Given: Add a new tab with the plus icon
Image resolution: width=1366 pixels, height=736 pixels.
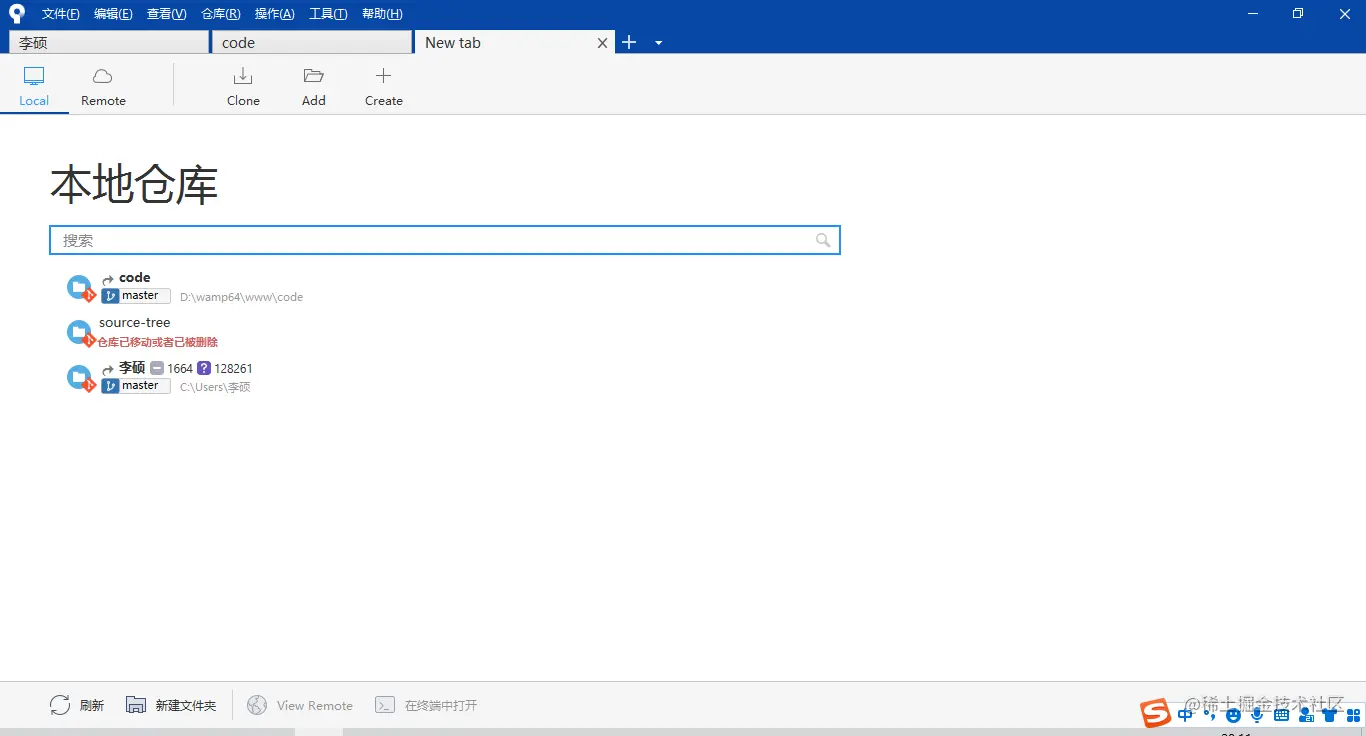Looking at the screenshot, I should (629, 42).
